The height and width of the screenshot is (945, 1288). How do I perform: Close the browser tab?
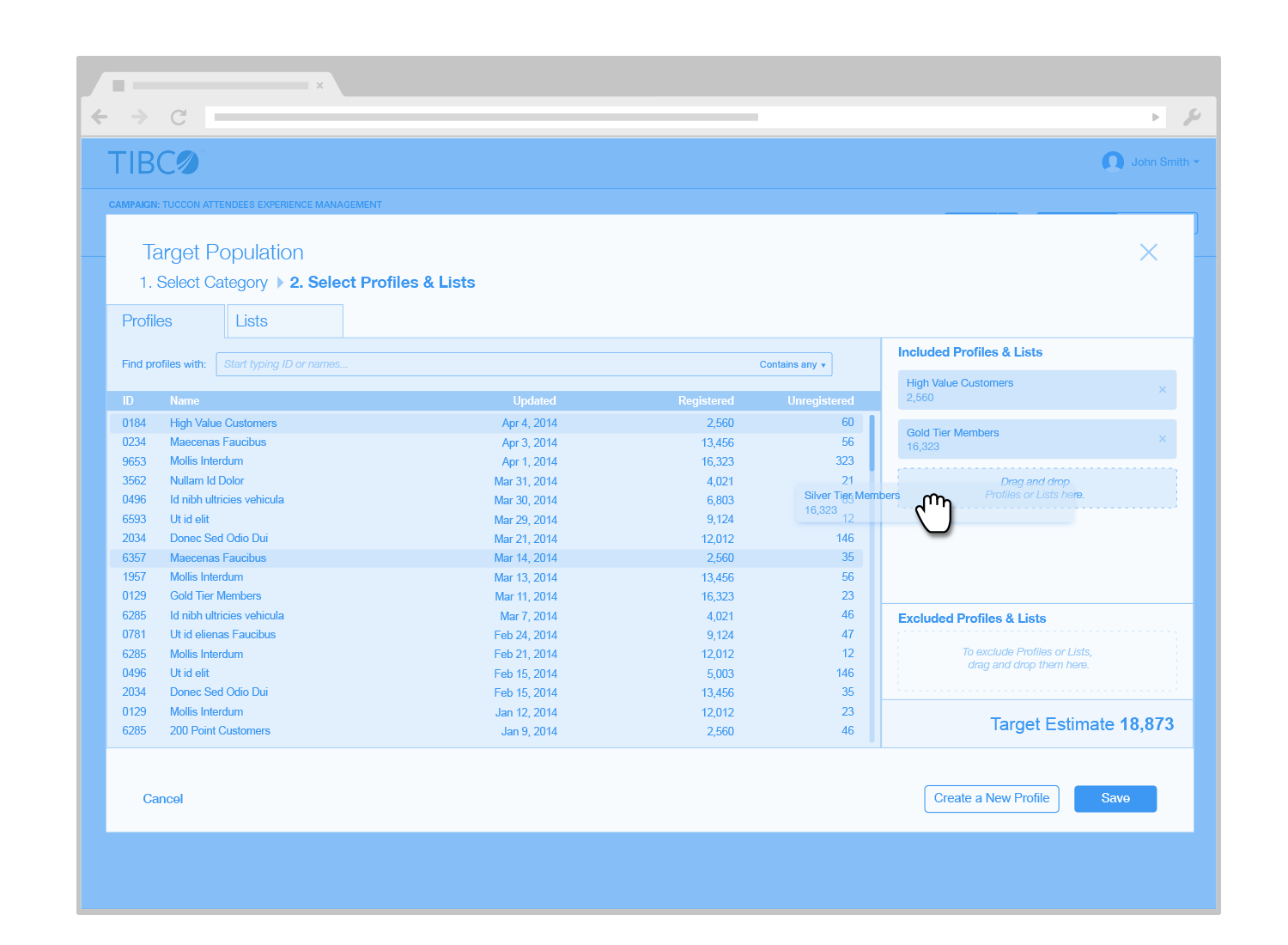pos(319,85)
